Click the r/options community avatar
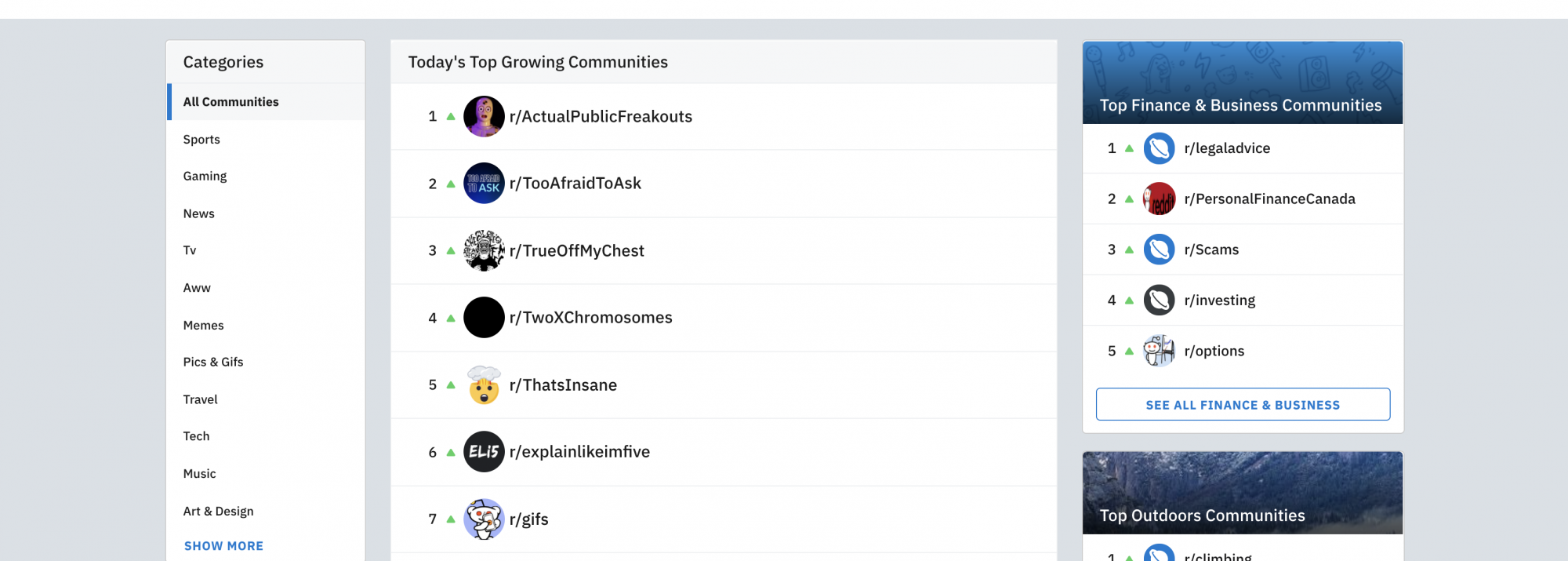This screenshot has height=561, width=1568. (x=1159, y=351)
